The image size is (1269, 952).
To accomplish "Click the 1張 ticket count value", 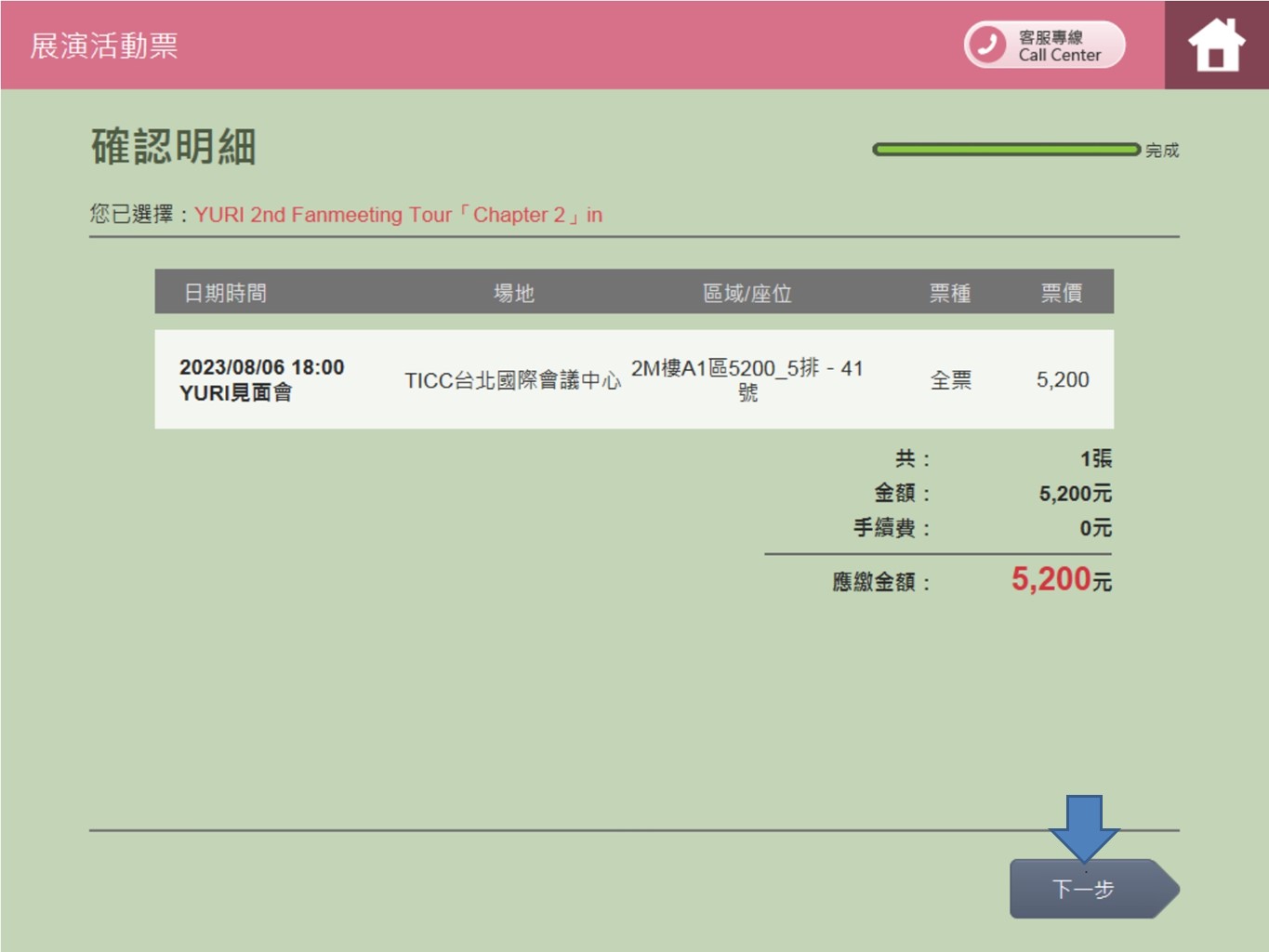I will (x=1096, y=458).
